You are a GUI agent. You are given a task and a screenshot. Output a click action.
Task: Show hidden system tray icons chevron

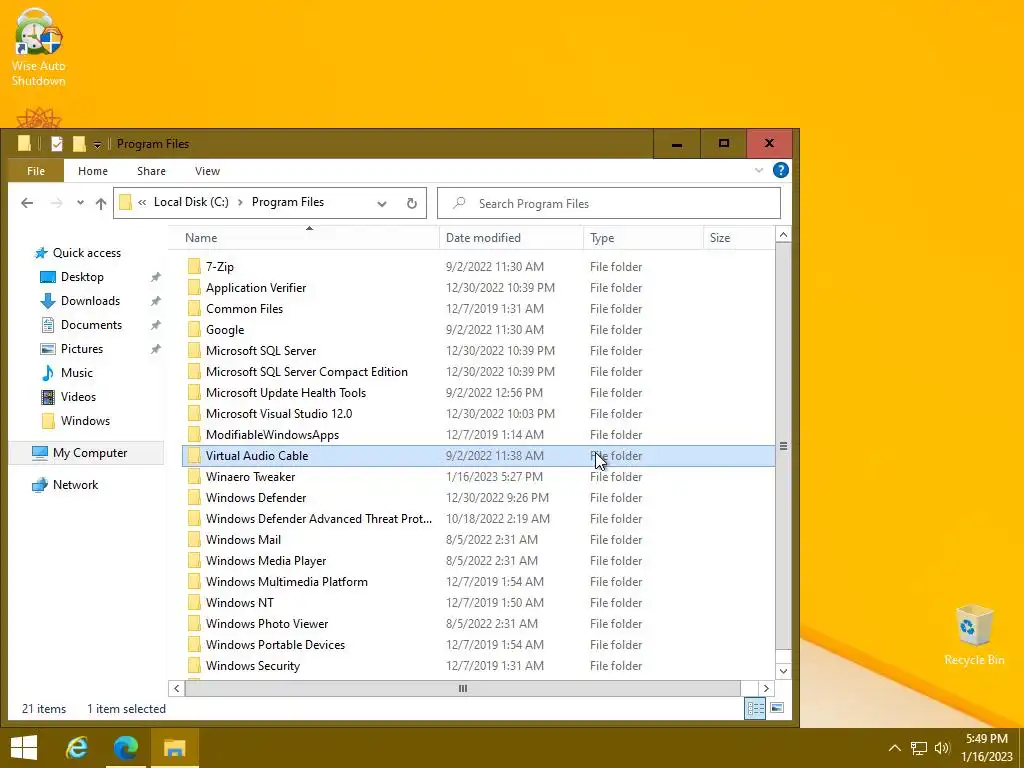(895, 748)
